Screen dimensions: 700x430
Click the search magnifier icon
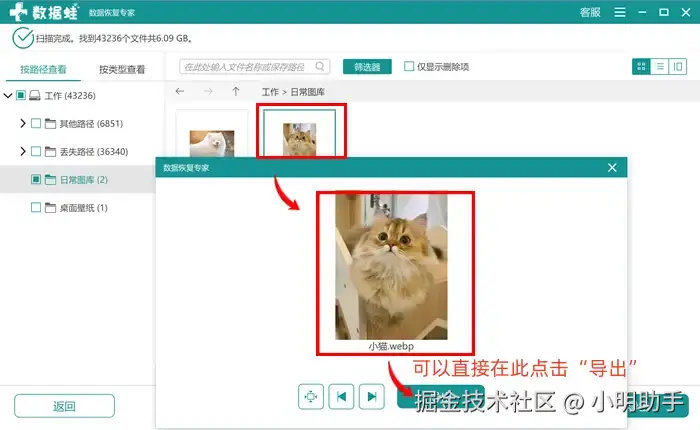tap(320, 67)
